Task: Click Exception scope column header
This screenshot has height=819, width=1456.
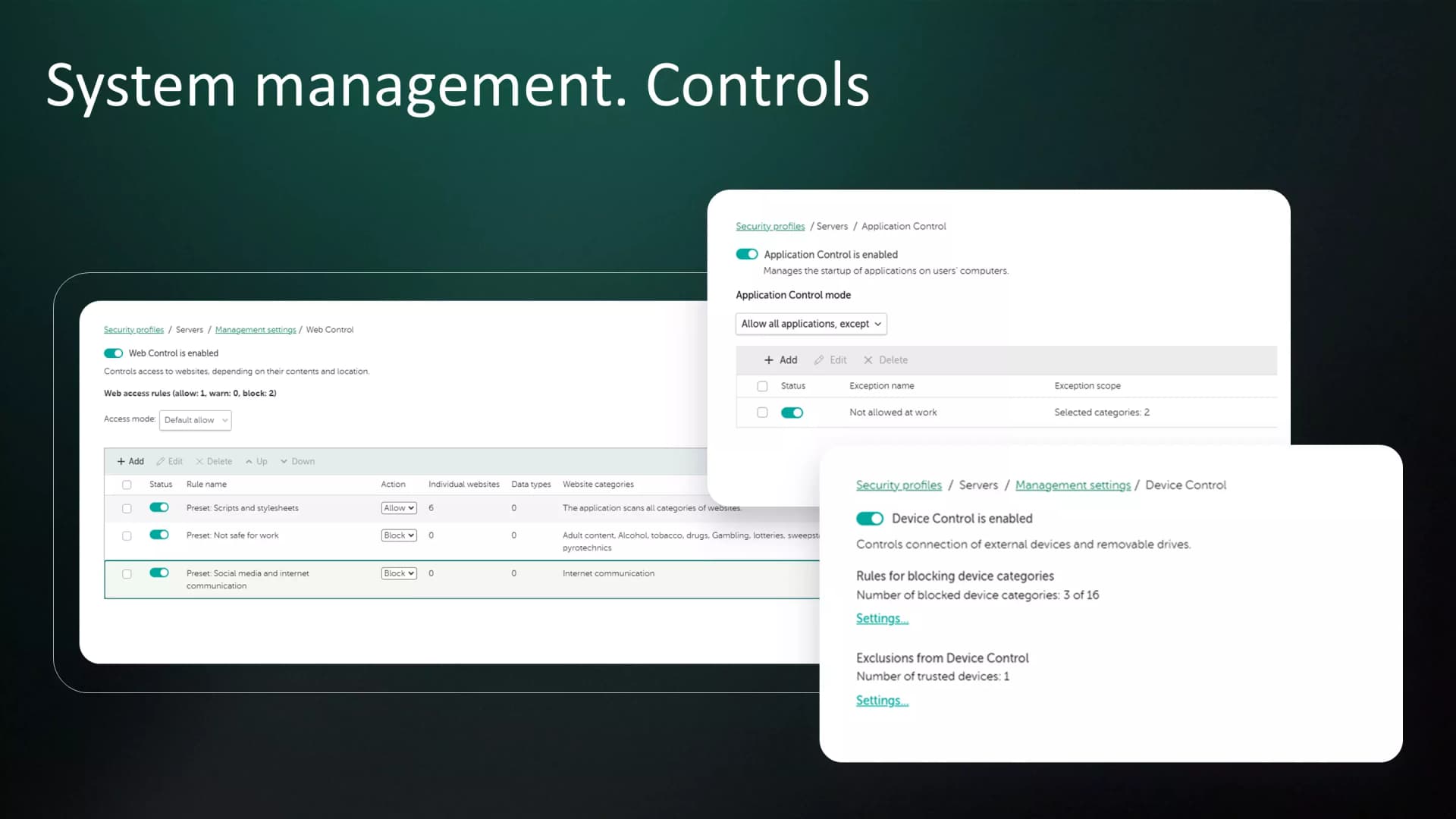Action: tap(1087, 386)
